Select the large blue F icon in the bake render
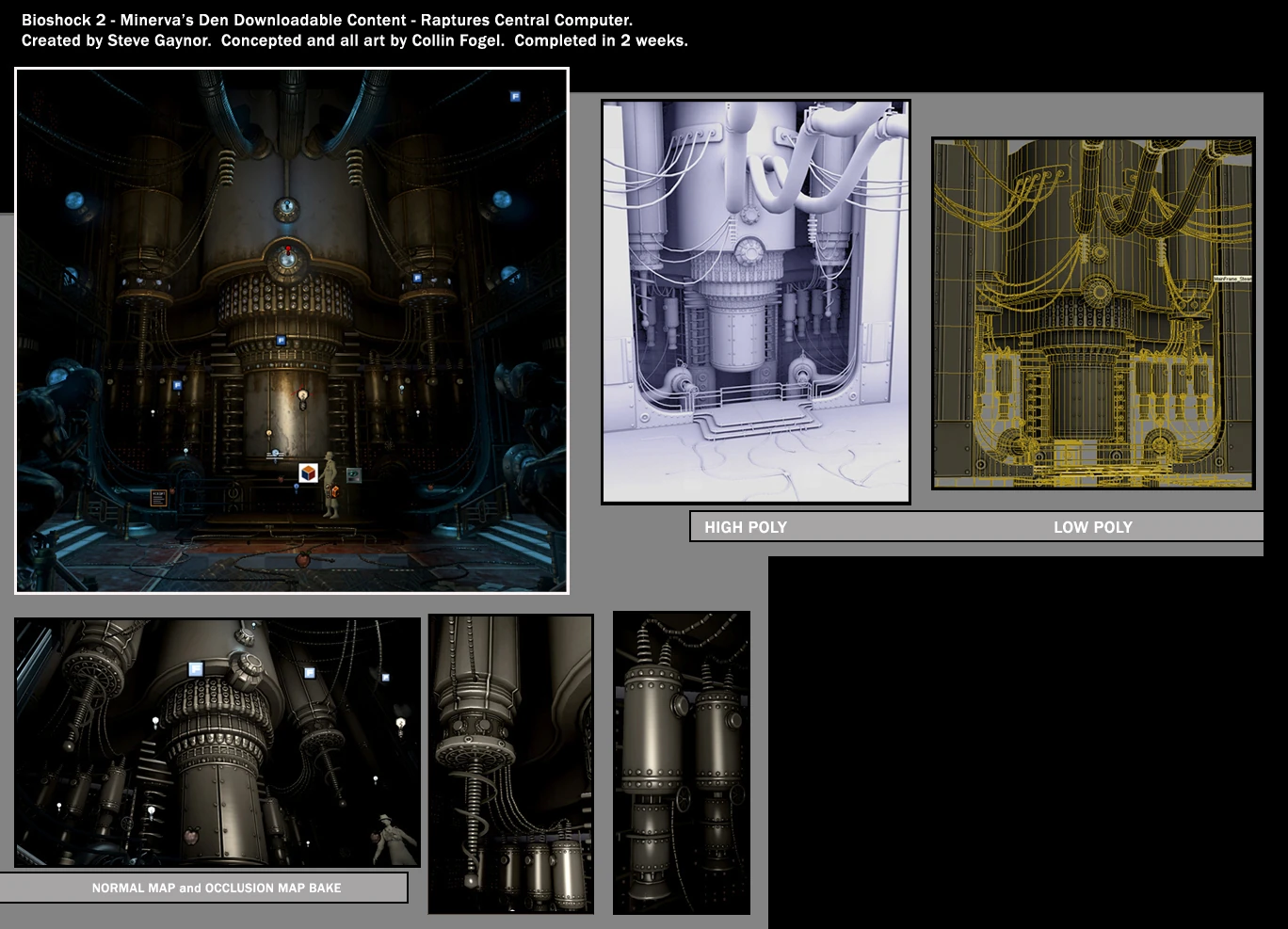This screenshot has width=1288, height=929. [x=196, y=669]
